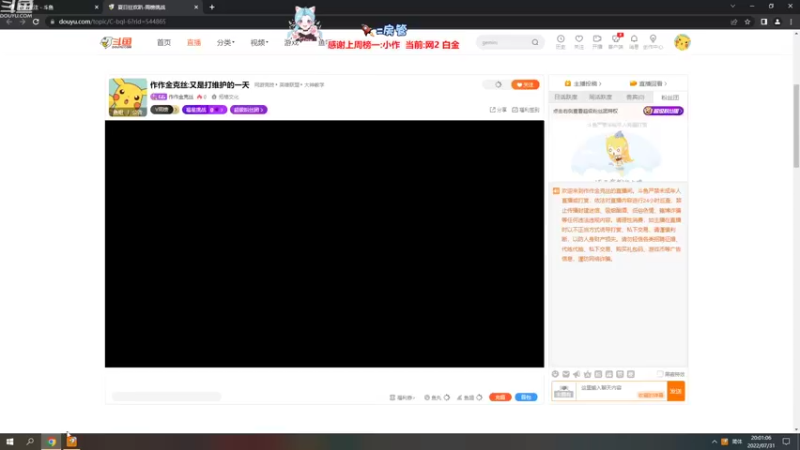Viewport: 800px width, 450px height.
Task: Click the envelope icon in chat toolbar
Action: pos(566,374)
